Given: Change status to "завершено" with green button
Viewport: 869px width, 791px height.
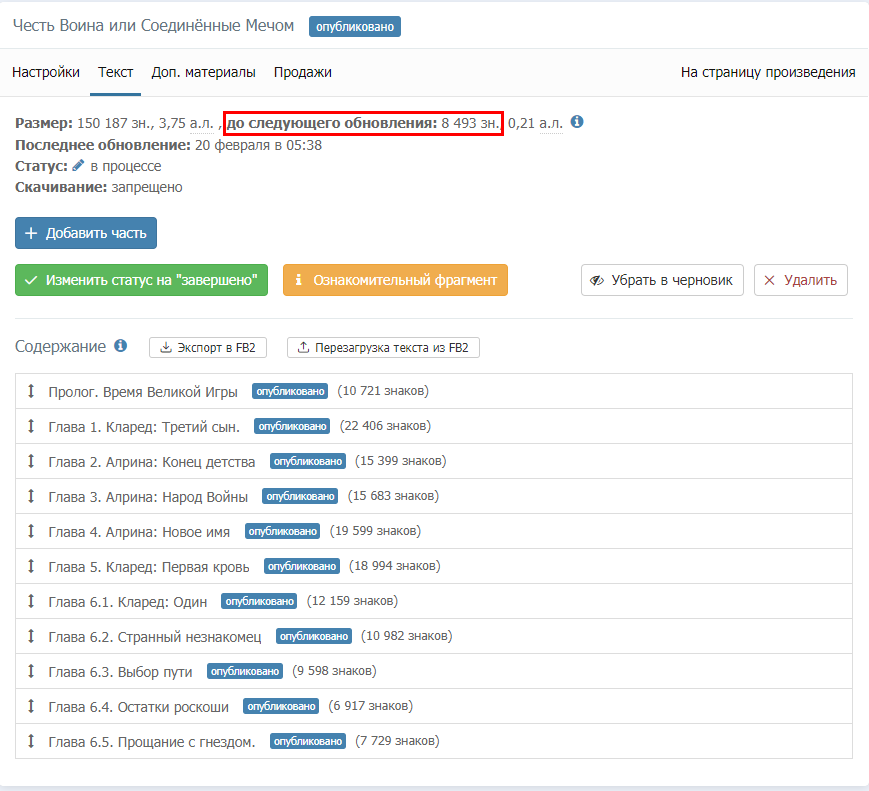Looking at the screenshot, I should [x=142, y=280].
